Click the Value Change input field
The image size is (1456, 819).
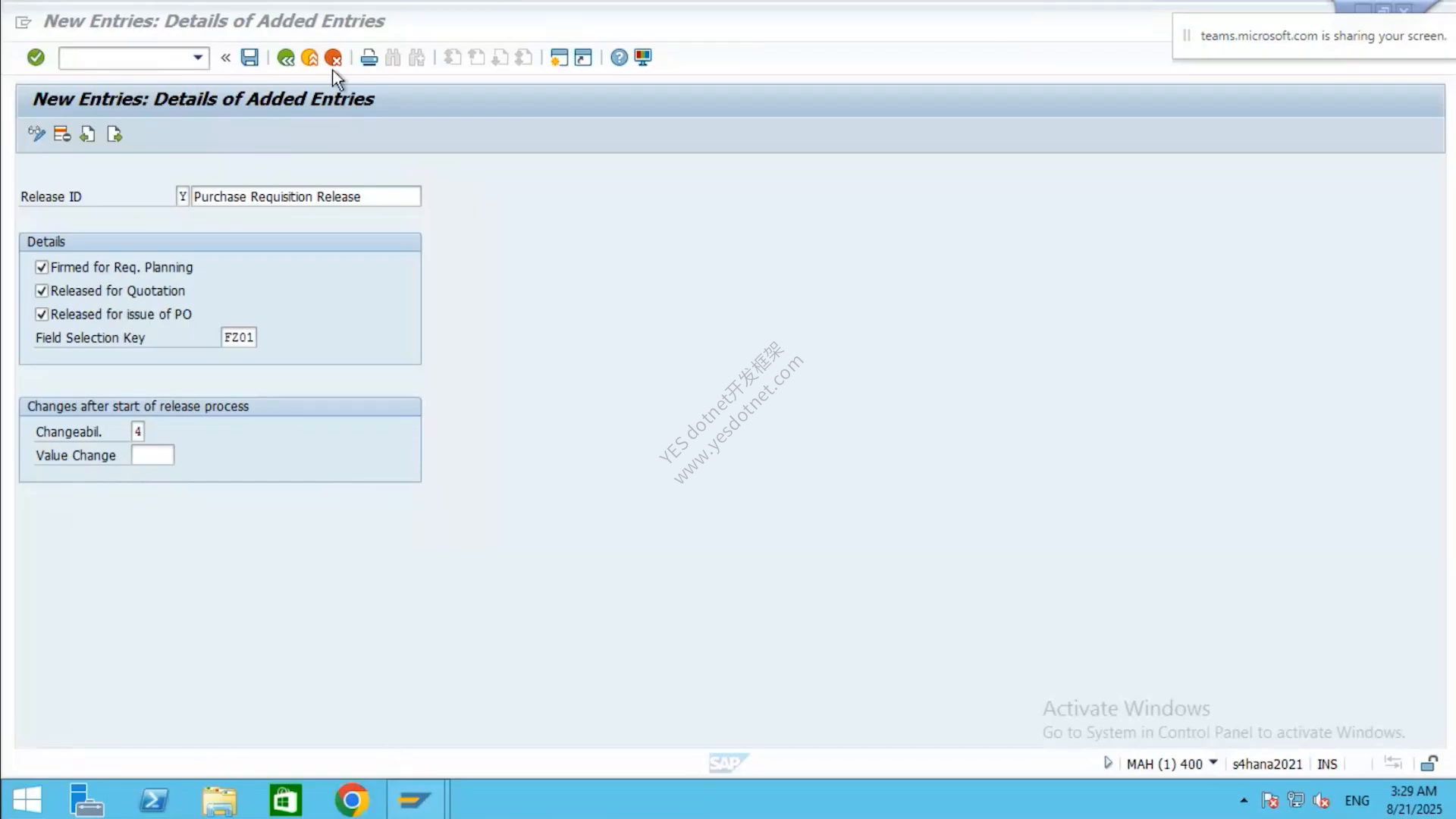pyautogui.click(x=152, y=455)
